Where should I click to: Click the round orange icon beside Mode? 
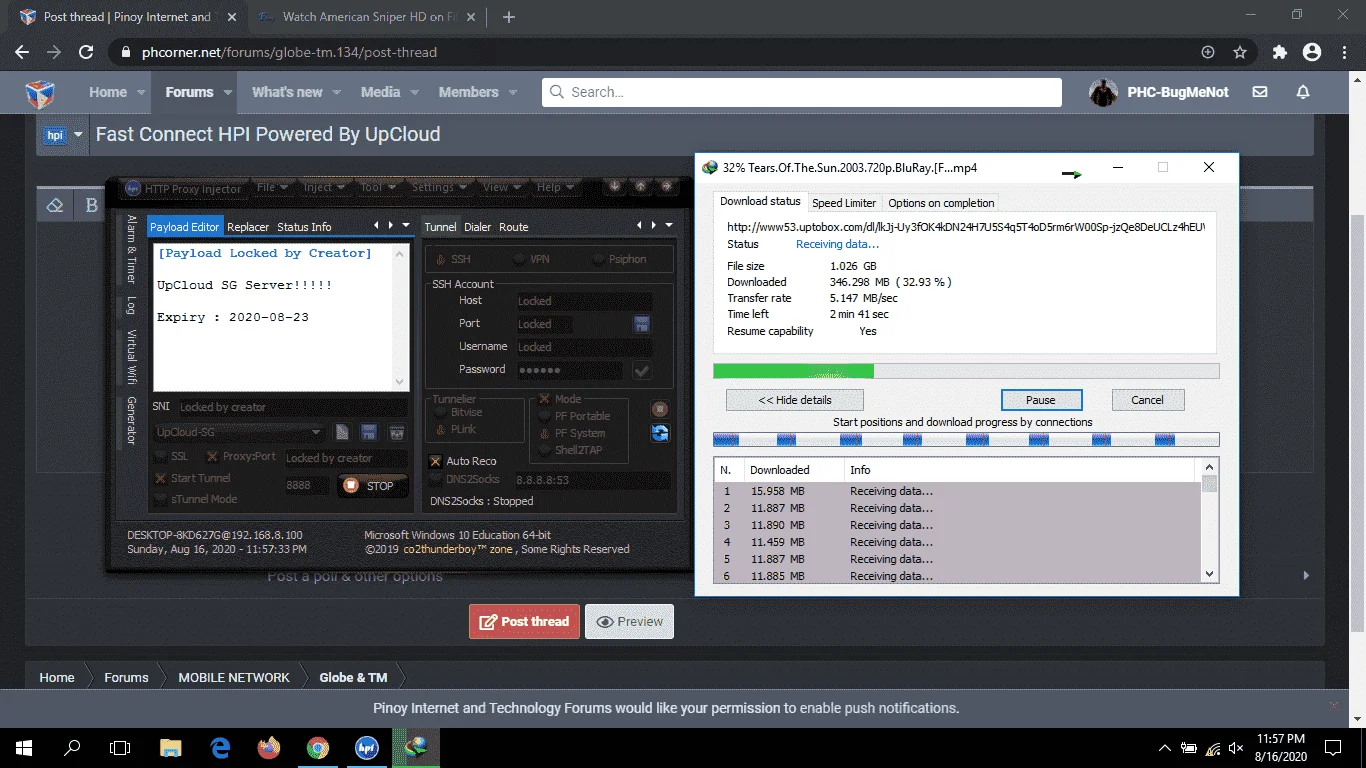pyautogui.click(x=660, y=409)
